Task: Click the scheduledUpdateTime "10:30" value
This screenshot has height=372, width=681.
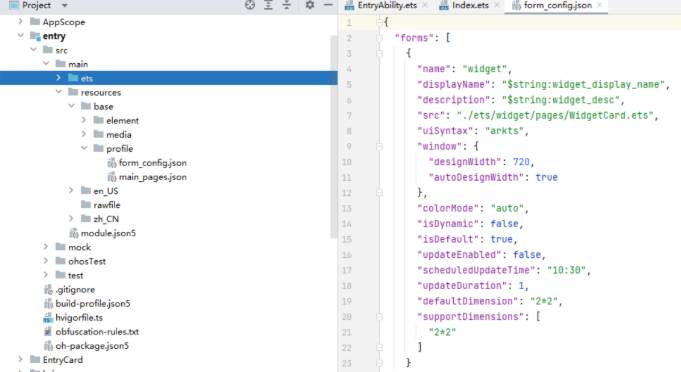Action: coord(566,270)
